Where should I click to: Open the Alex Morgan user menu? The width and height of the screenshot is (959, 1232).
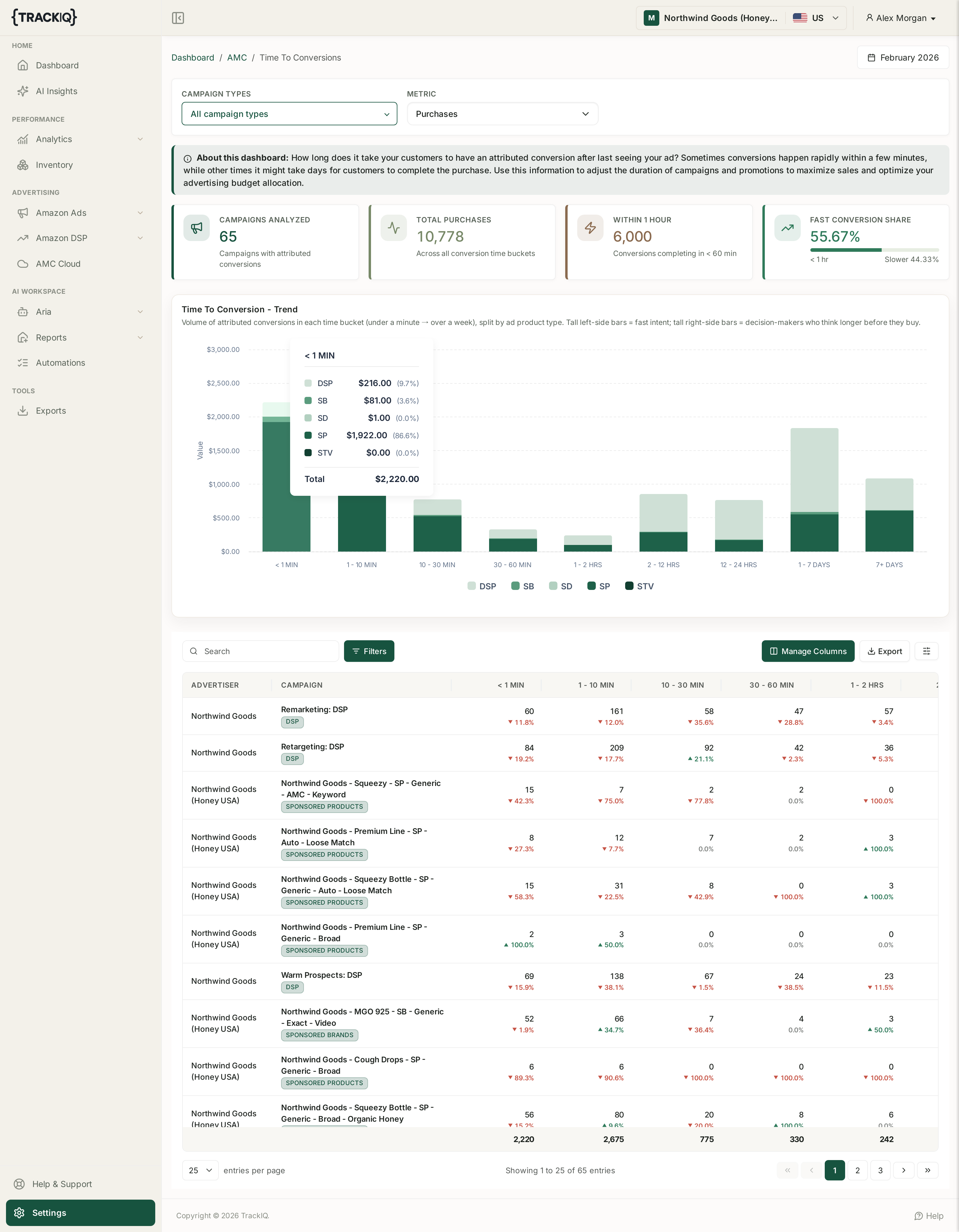click(901, 18)
